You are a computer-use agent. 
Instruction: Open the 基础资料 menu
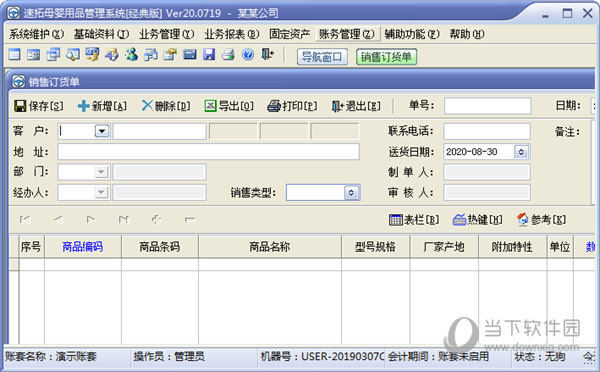click(101, 34)
